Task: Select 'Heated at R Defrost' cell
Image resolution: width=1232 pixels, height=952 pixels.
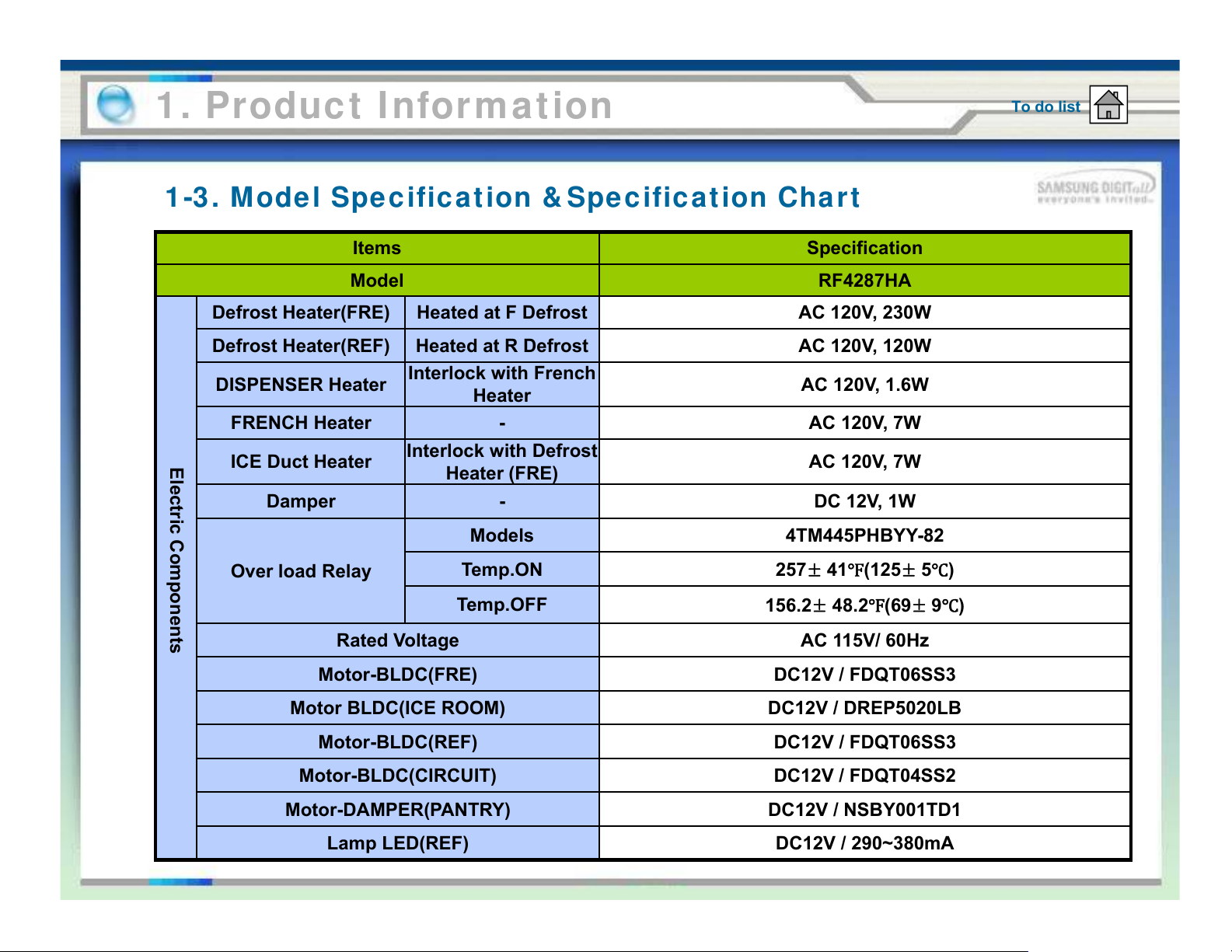Action: point(502,346)
